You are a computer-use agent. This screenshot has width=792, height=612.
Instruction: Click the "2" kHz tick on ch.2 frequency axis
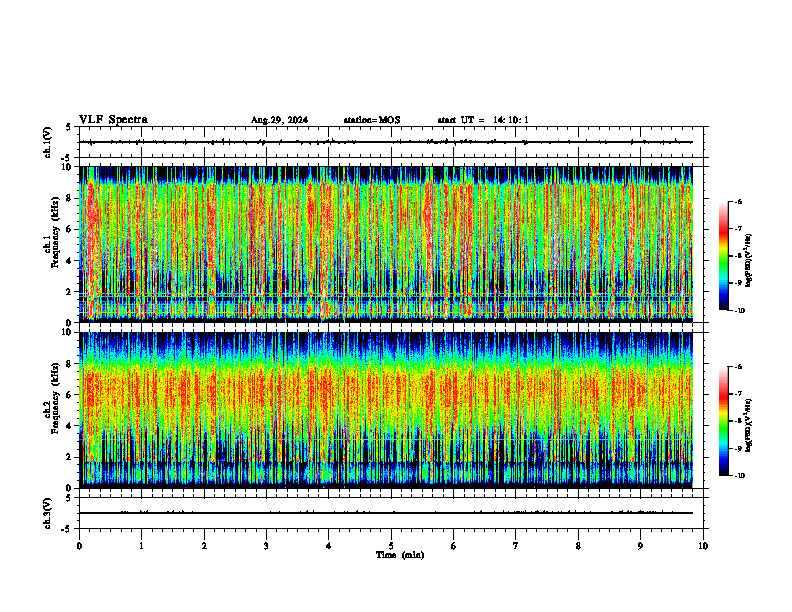coord(69,457)
